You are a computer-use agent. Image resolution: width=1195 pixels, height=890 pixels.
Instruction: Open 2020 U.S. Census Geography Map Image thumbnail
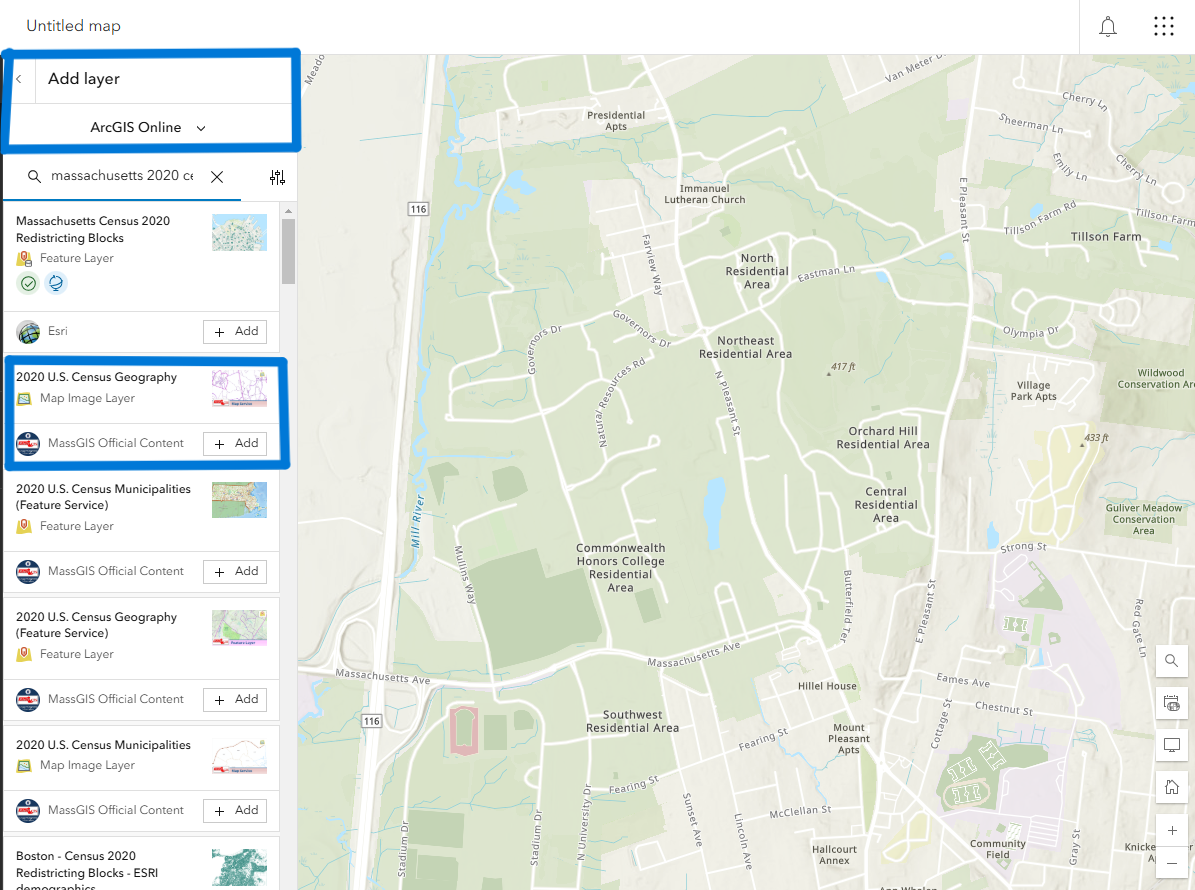239,389
